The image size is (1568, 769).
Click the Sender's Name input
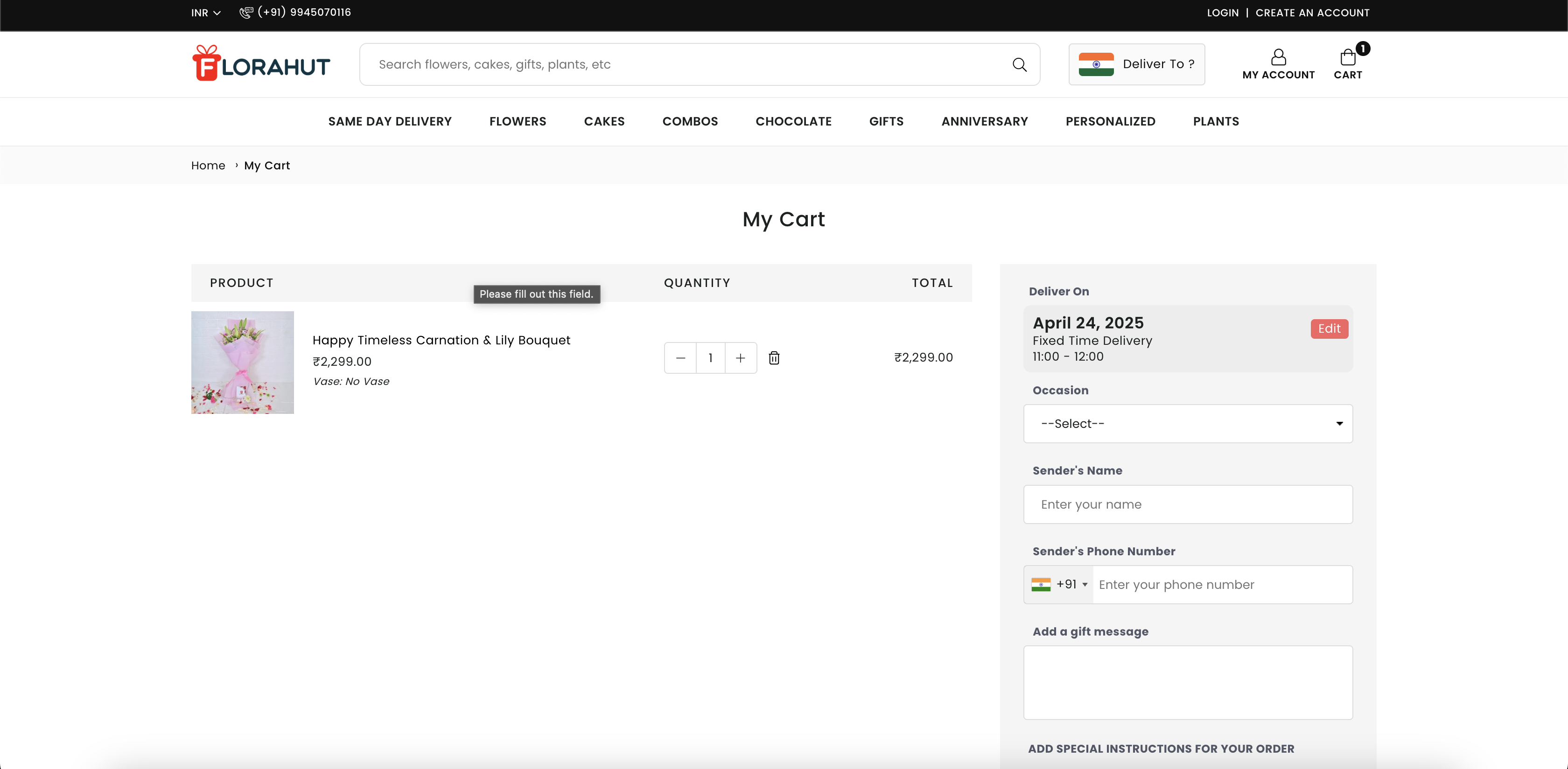pos(1188,504)
